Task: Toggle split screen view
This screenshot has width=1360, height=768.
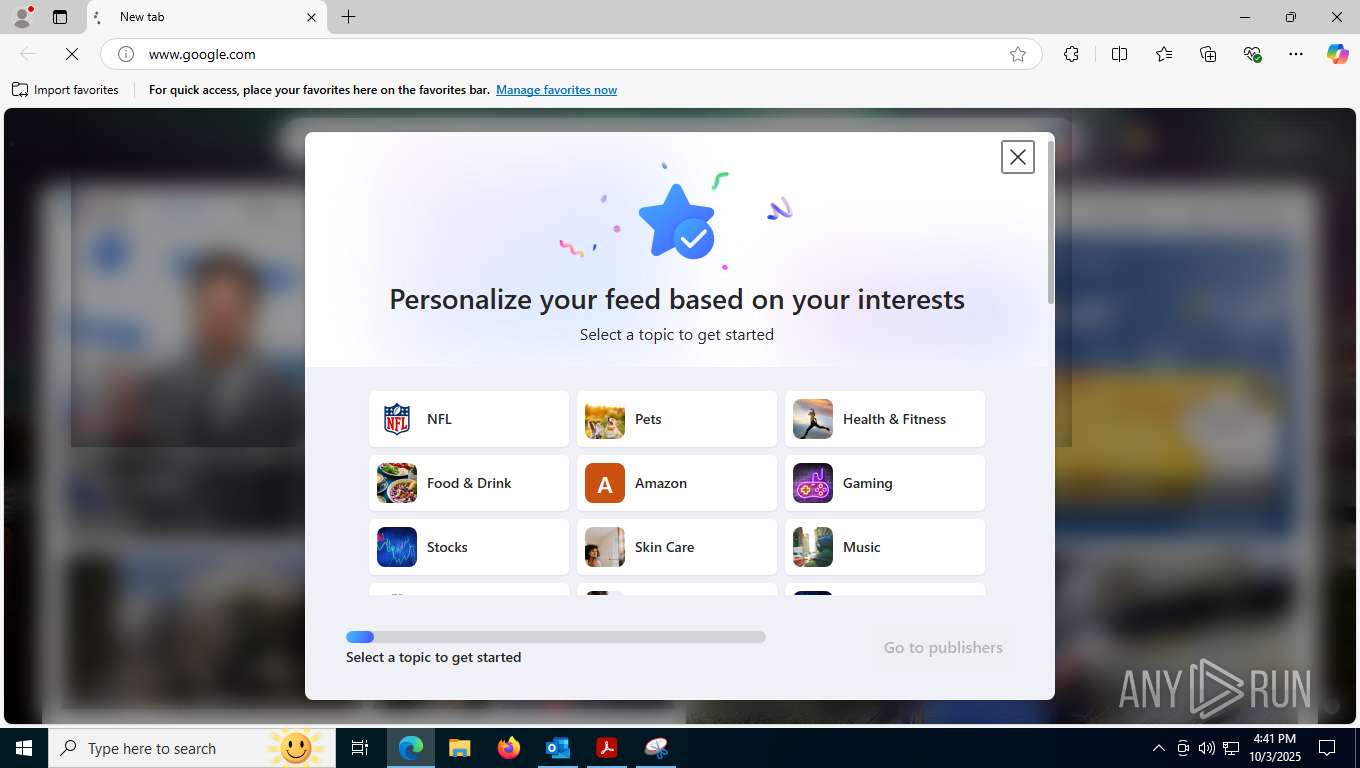Action: click(x=1119, y=54)
